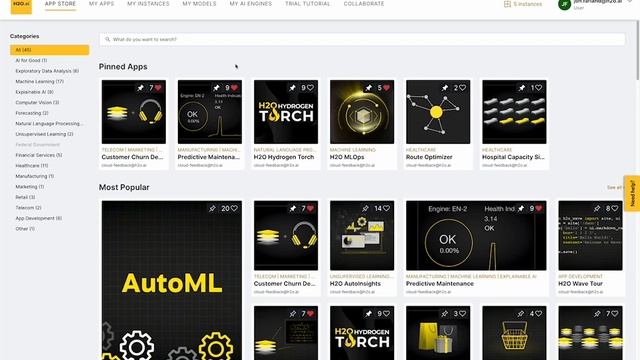Pin icon on Customer Churn card in Pinned Apps
The width and height of the screenshot is (640, 360).
(x=140, y=88)
